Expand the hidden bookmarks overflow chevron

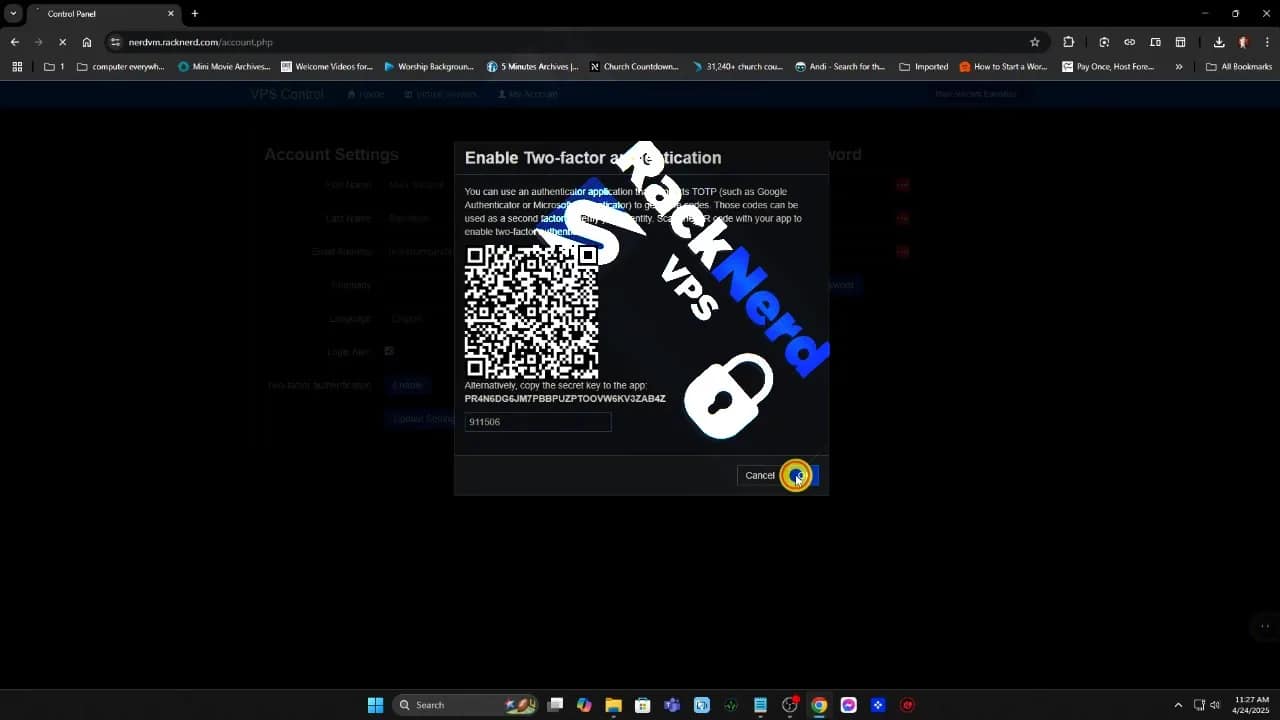coord(1179,67)
